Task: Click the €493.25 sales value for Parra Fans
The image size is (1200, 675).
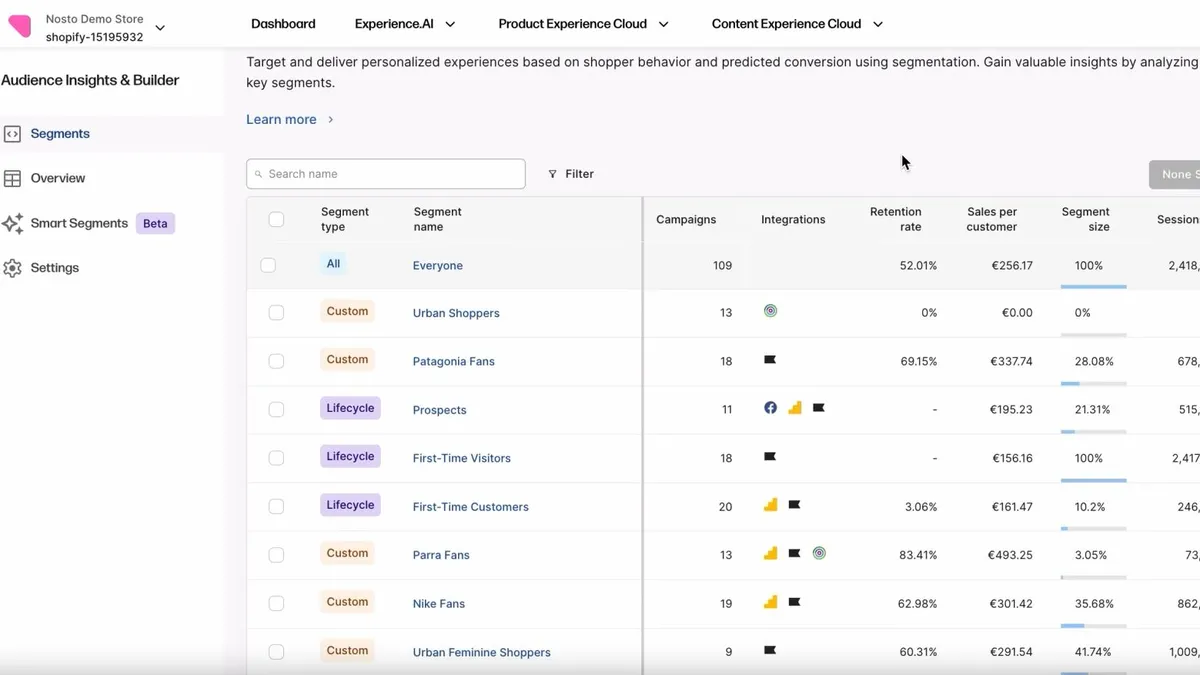Action: (1010, 555)
